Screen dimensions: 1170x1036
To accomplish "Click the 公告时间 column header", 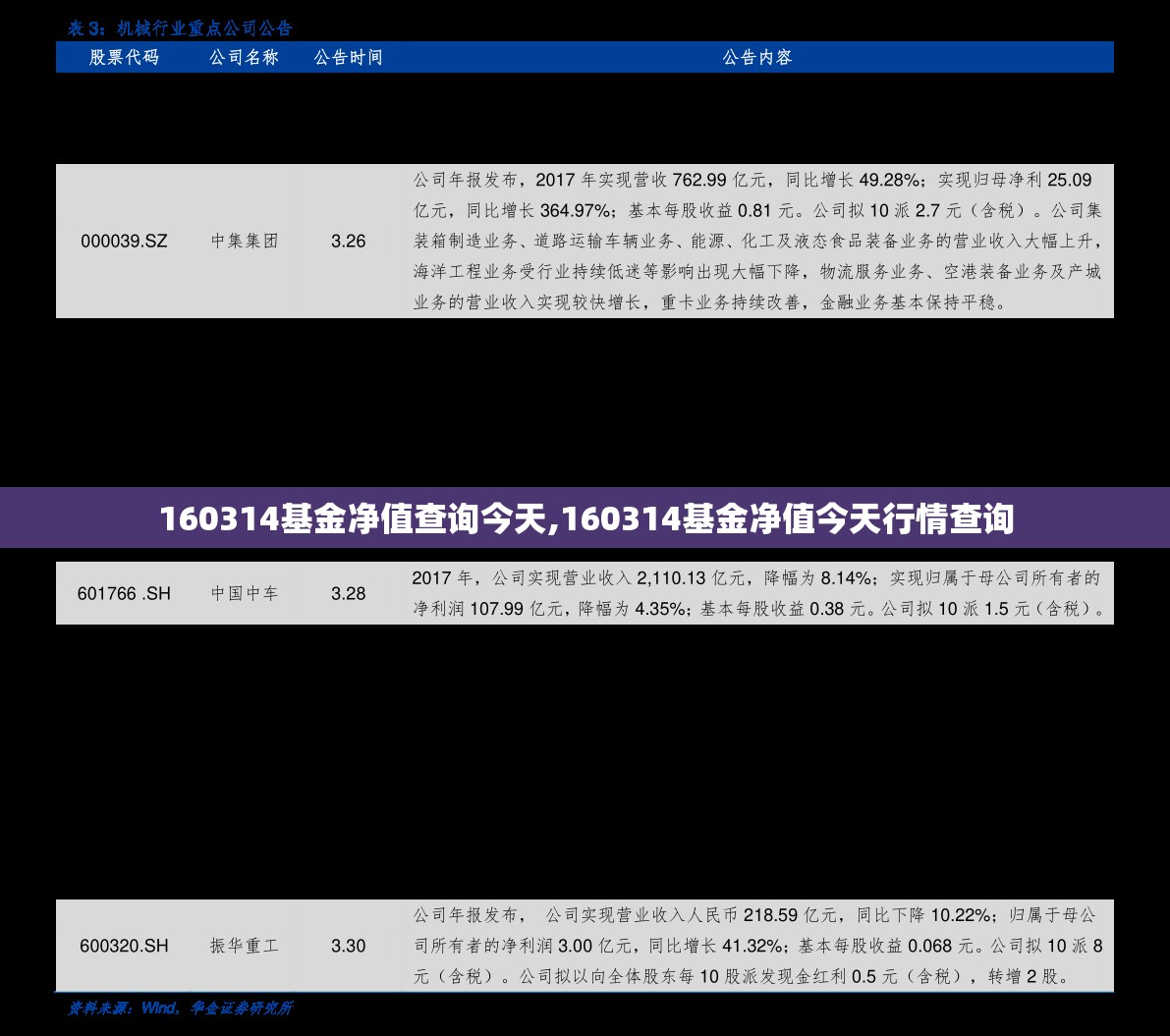I will pos(348,57).
